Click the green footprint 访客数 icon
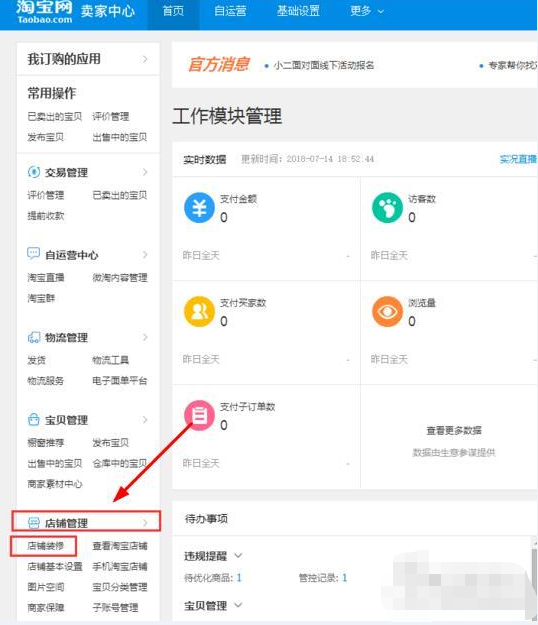Image resolution: width=538 pixels, height=625 pixels. click(x=387, y=207)
